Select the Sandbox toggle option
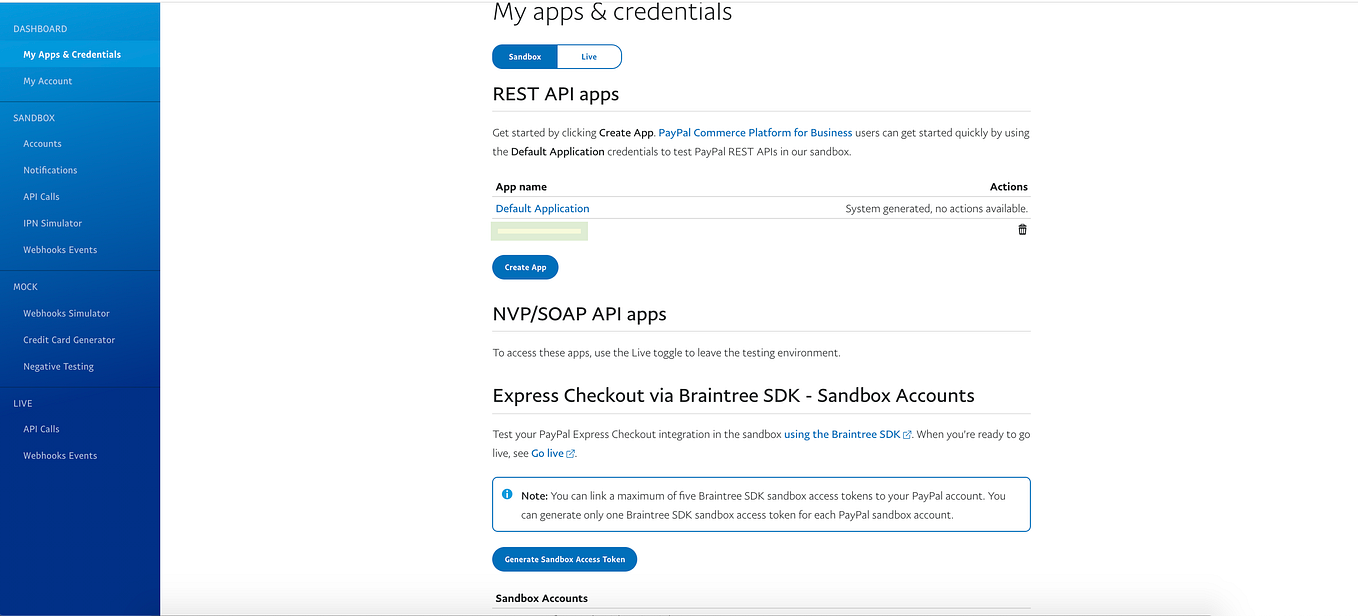The image size is (1358, 616). [x=525, y=57]
